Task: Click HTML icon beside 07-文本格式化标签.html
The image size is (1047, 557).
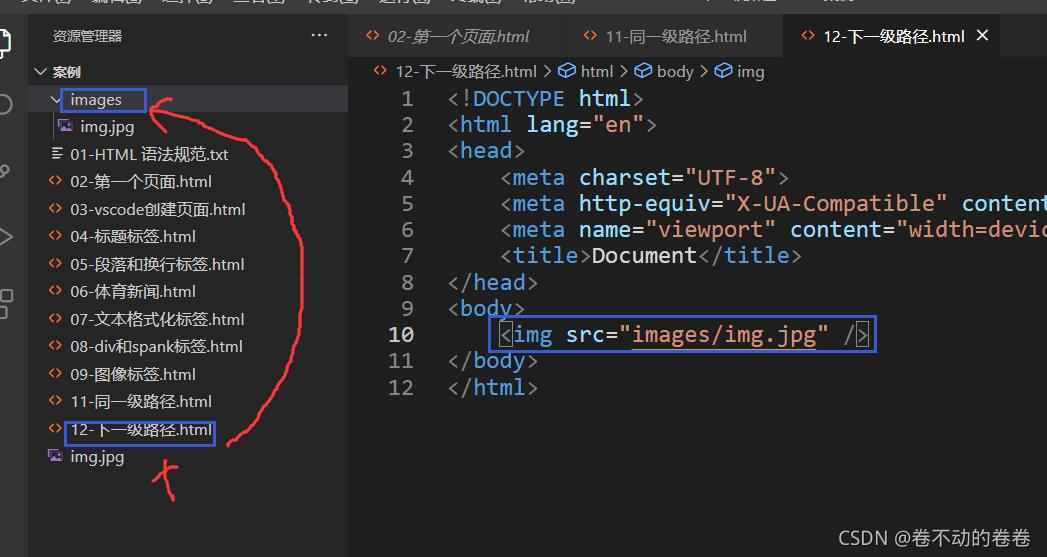Action: (x=55, y=318)
